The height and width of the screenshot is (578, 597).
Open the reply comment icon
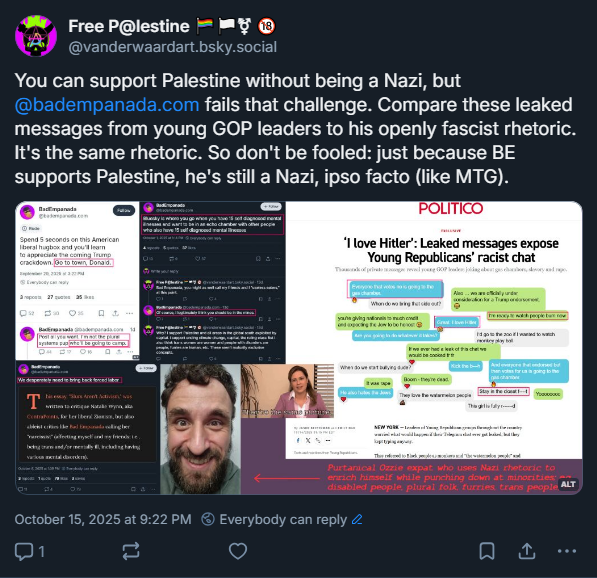pos(24,551)
